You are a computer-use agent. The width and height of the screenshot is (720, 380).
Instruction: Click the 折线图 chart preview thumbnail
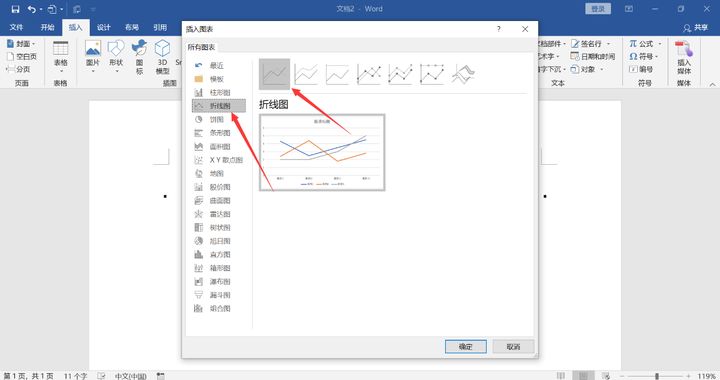[322, 152]
